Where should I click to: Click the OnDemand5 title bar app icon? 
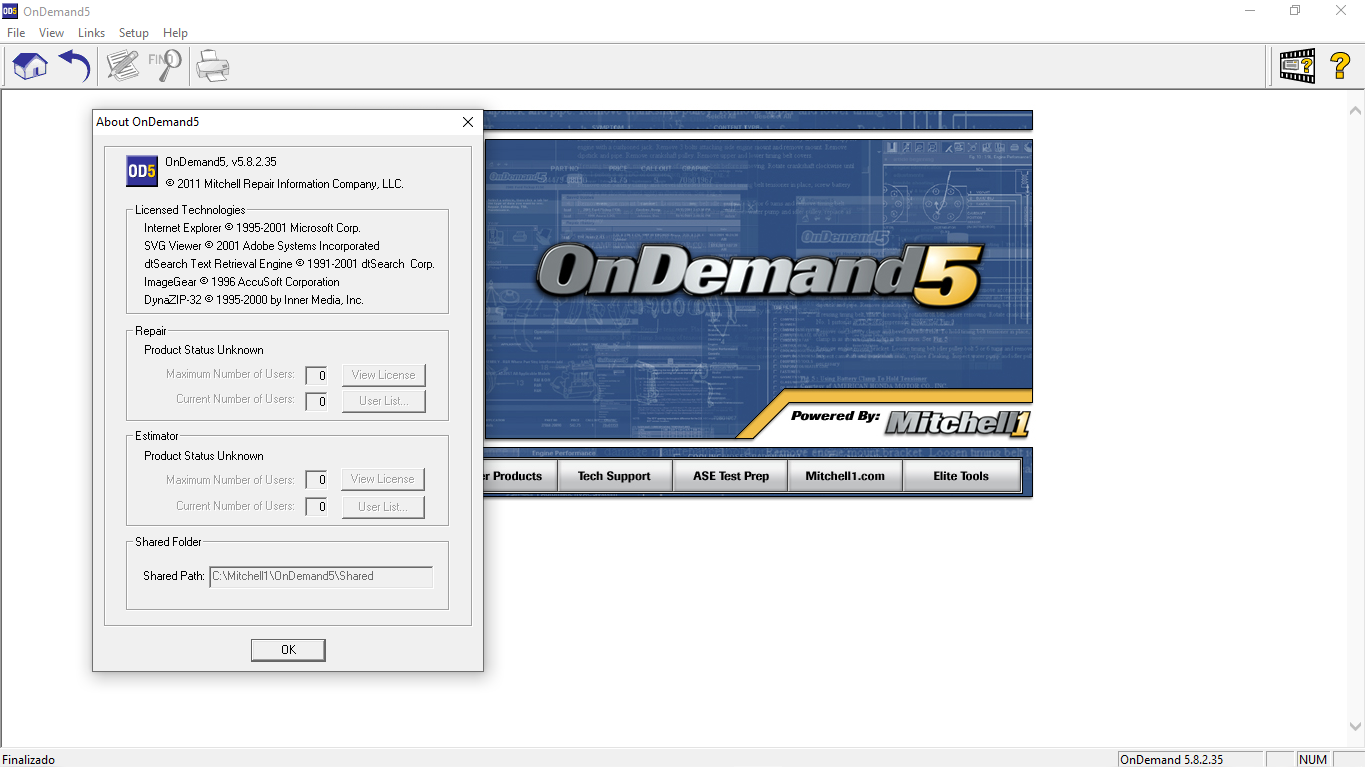tap(10, 10)
